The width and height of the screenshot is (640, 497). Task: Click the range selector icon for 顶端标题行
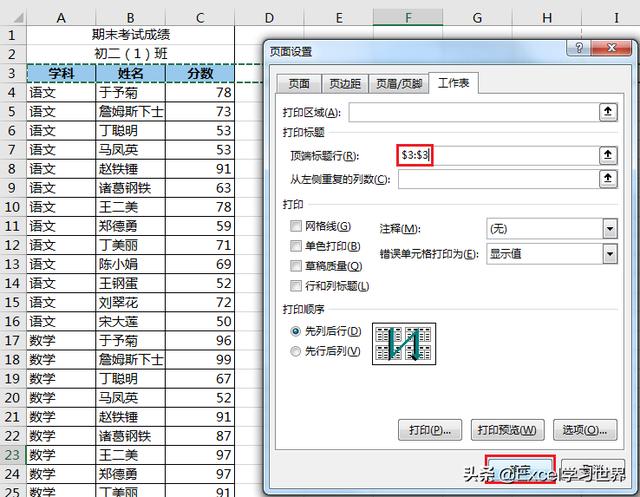pyautogui.click(x=608, y=155)
